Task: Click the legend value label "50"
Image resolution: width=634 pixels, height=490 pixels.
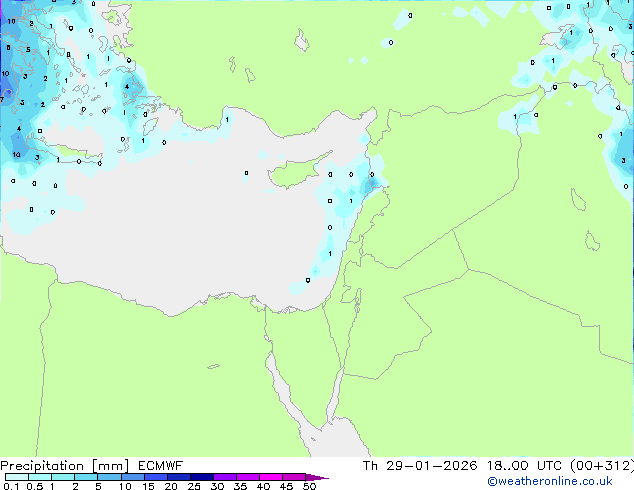Action: click(309, 486)
